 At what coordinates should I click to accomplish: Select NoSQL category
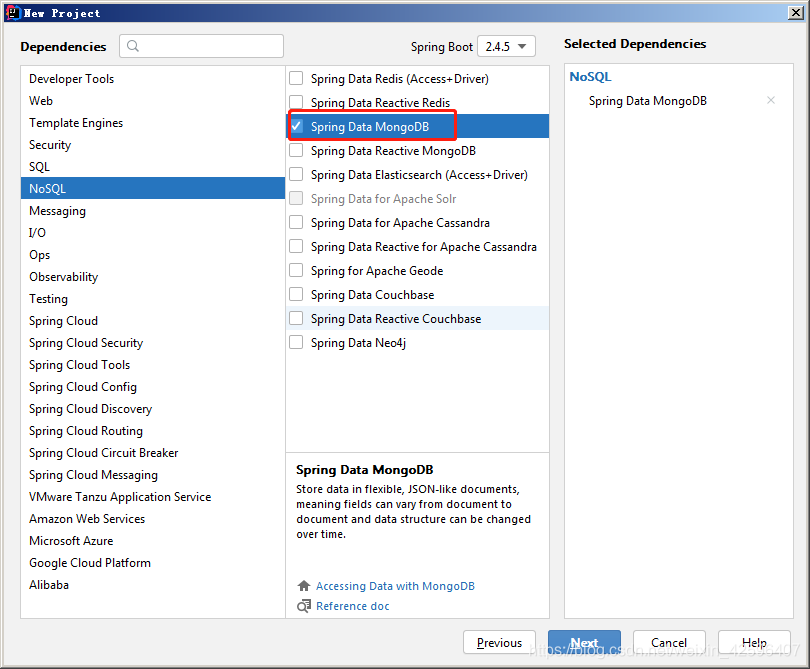pos(153,189)
